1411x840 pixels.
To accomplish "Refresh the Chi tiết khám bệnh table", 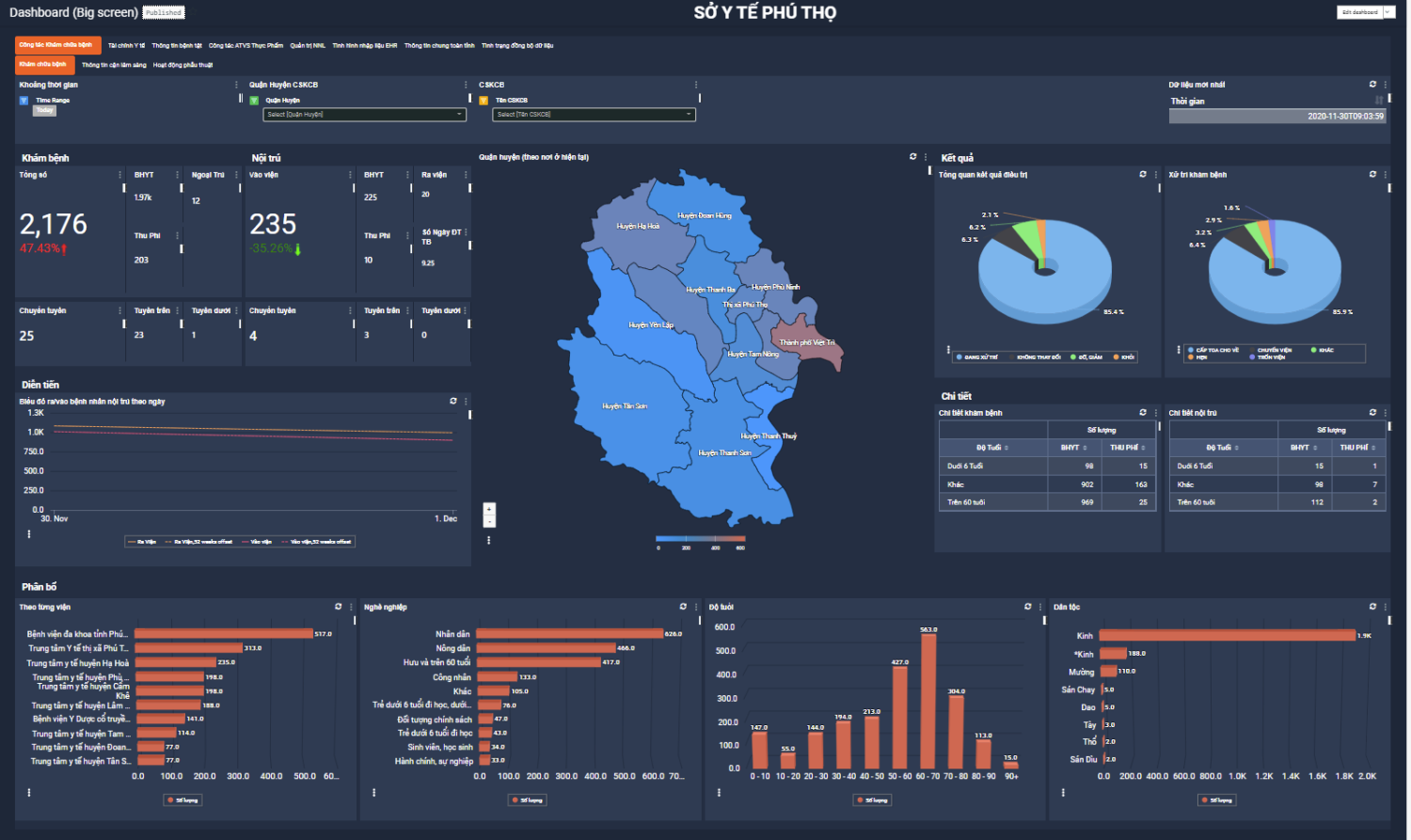I will [1143, 412].
